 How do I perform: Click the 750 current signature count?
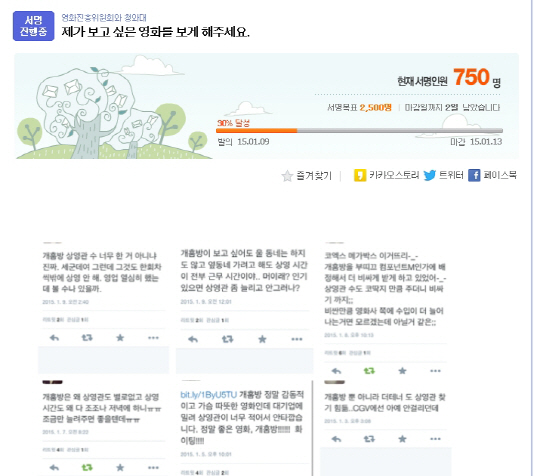click(x=471, y=77)
